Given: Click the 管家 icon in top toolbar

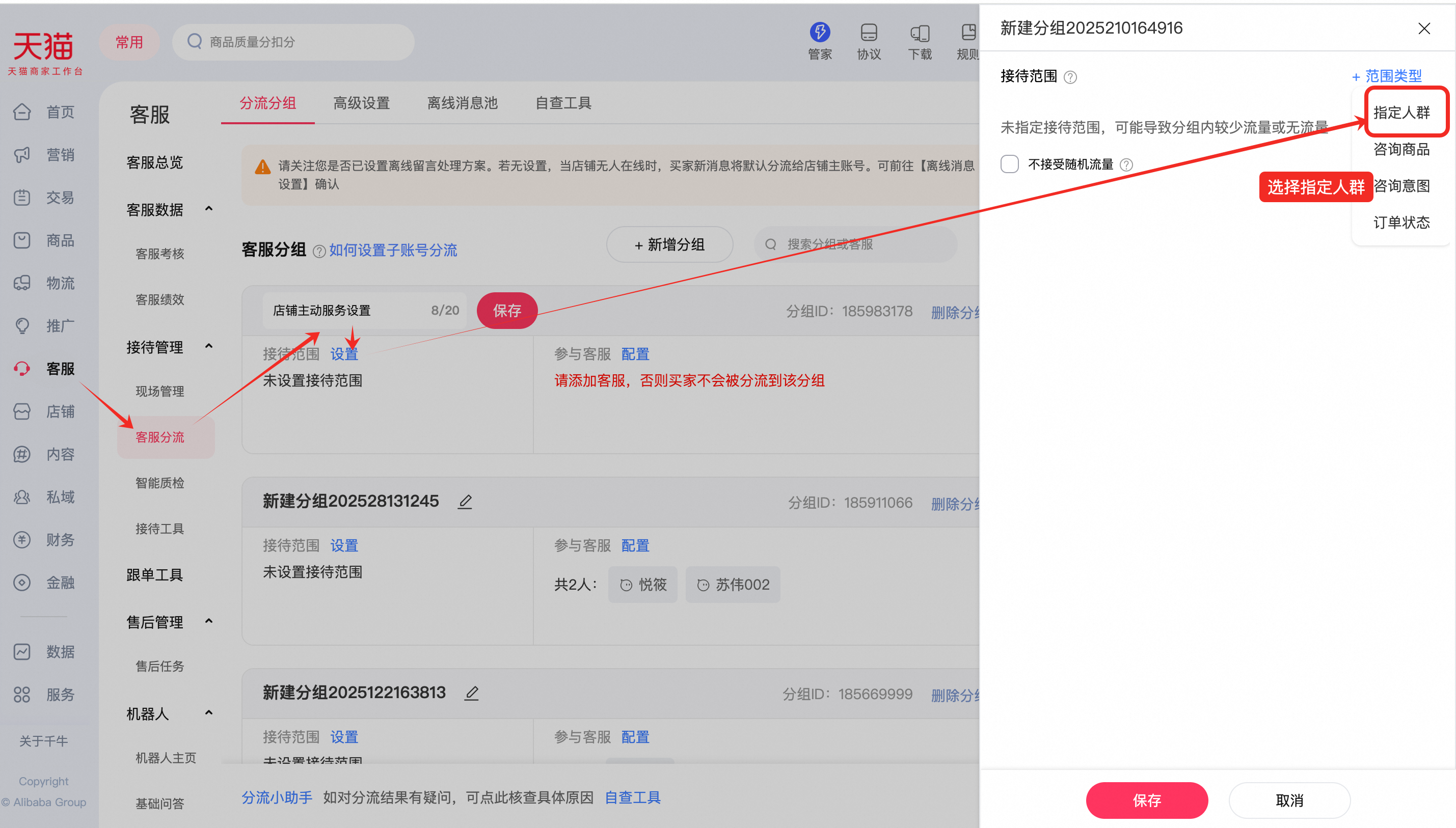Looking at the screenshot, I should point(820,33).
